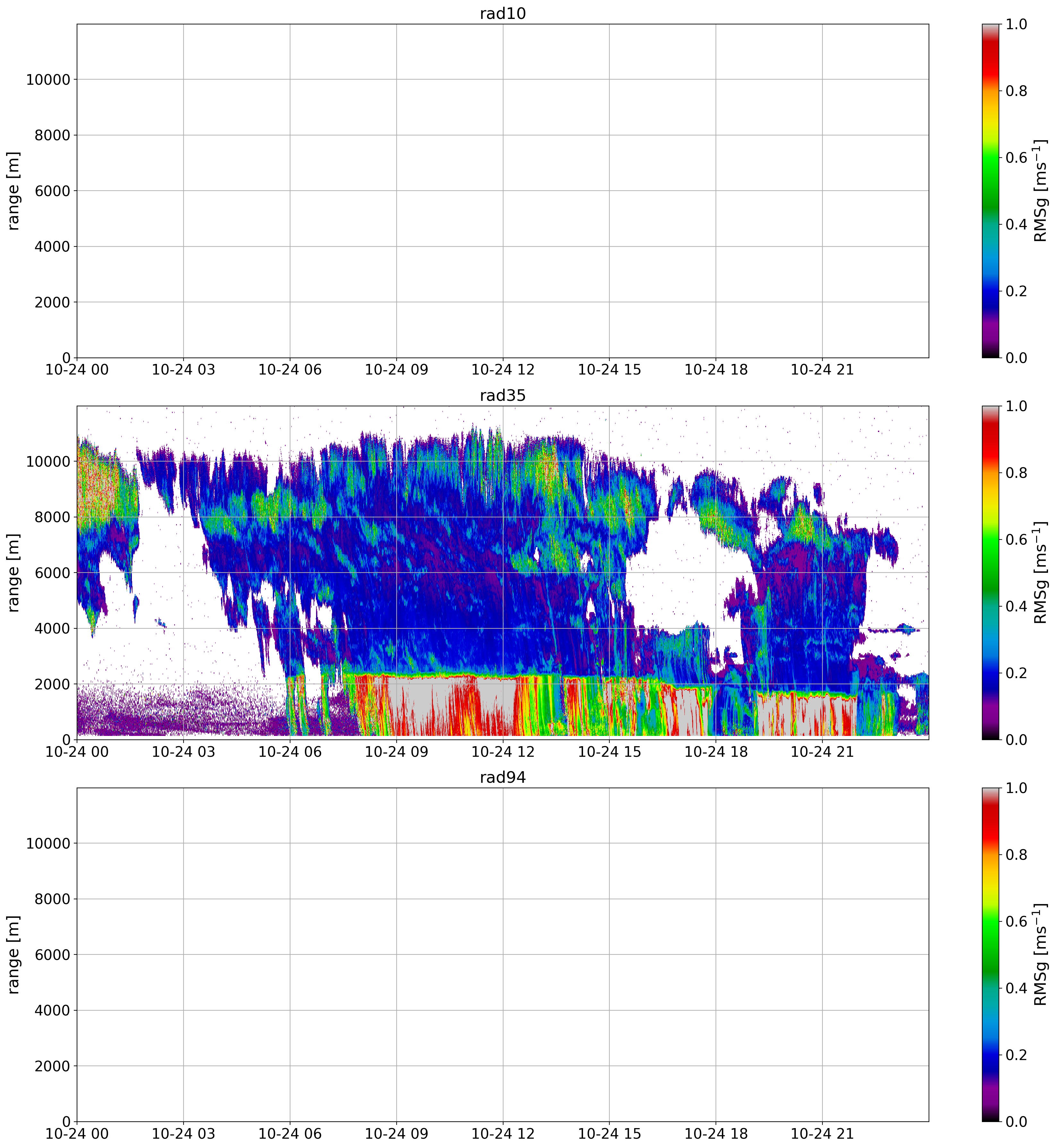Click the rad94 x-axis label 10-24 18
This screenshot has height=1148, width=1057.
pos(716,1134)
